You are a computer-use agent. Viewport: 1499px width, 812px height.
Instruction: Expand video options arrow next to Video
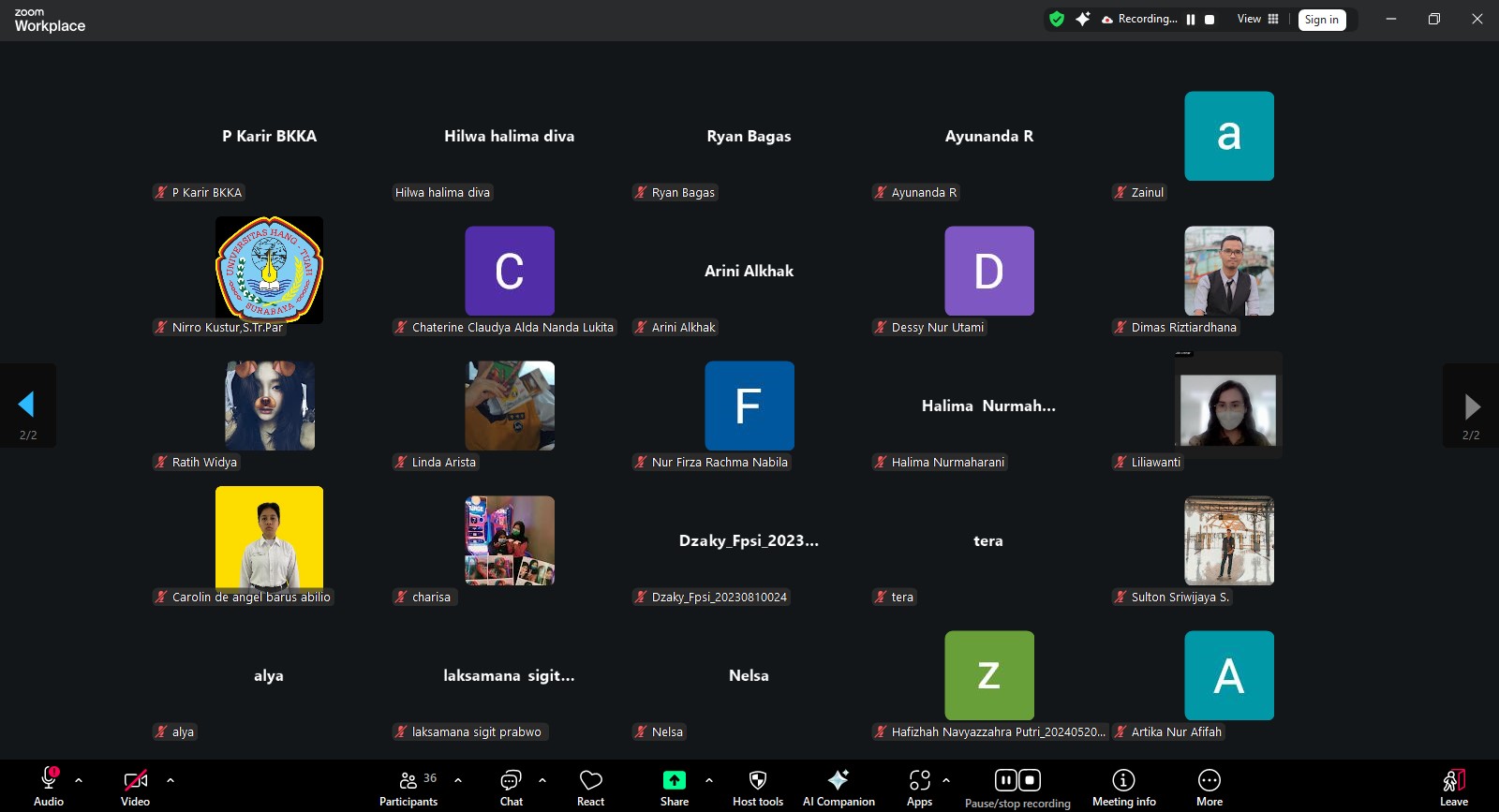coord(171,779)
